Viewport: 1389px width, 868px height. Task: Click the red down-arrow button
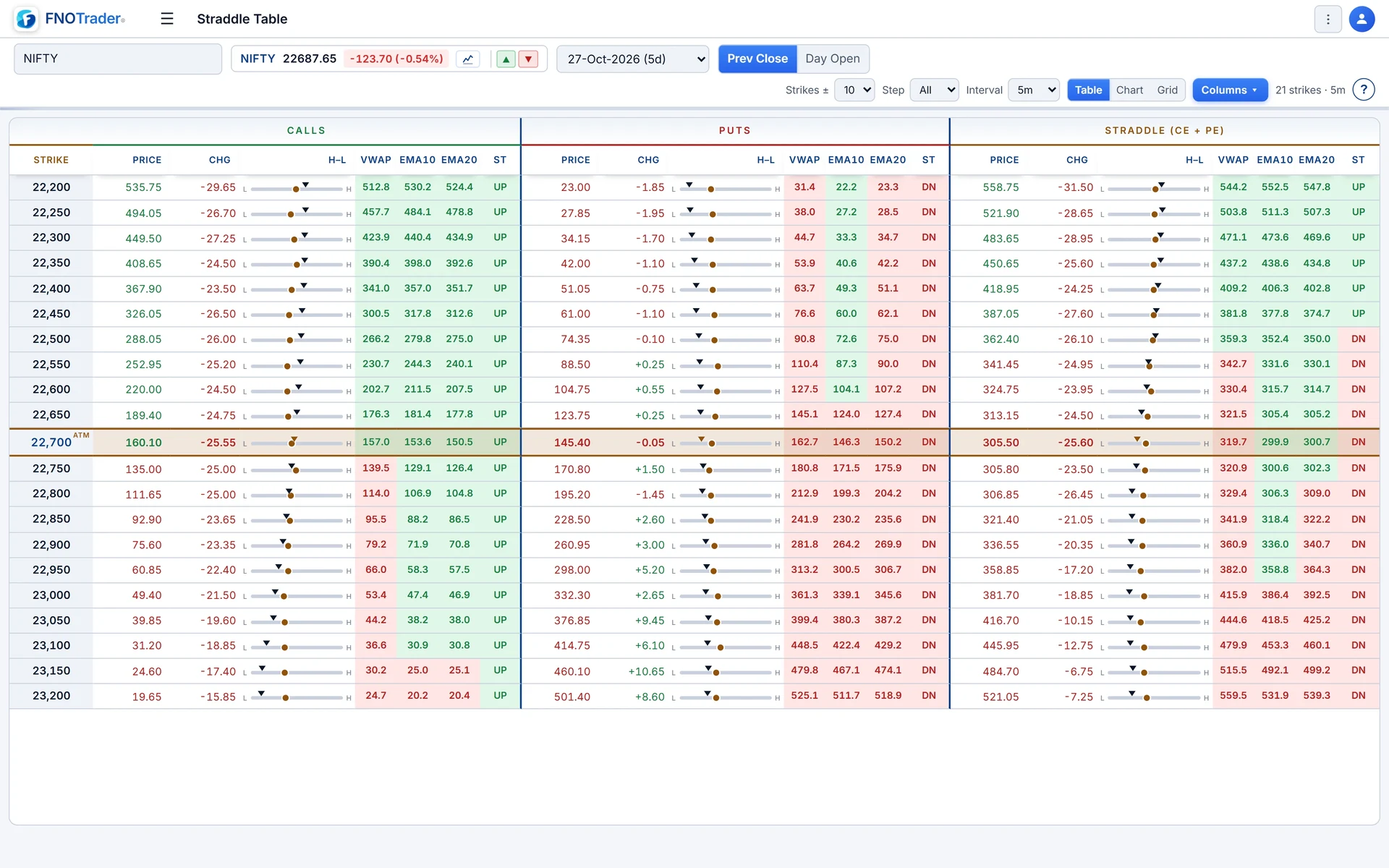point(529,59)
